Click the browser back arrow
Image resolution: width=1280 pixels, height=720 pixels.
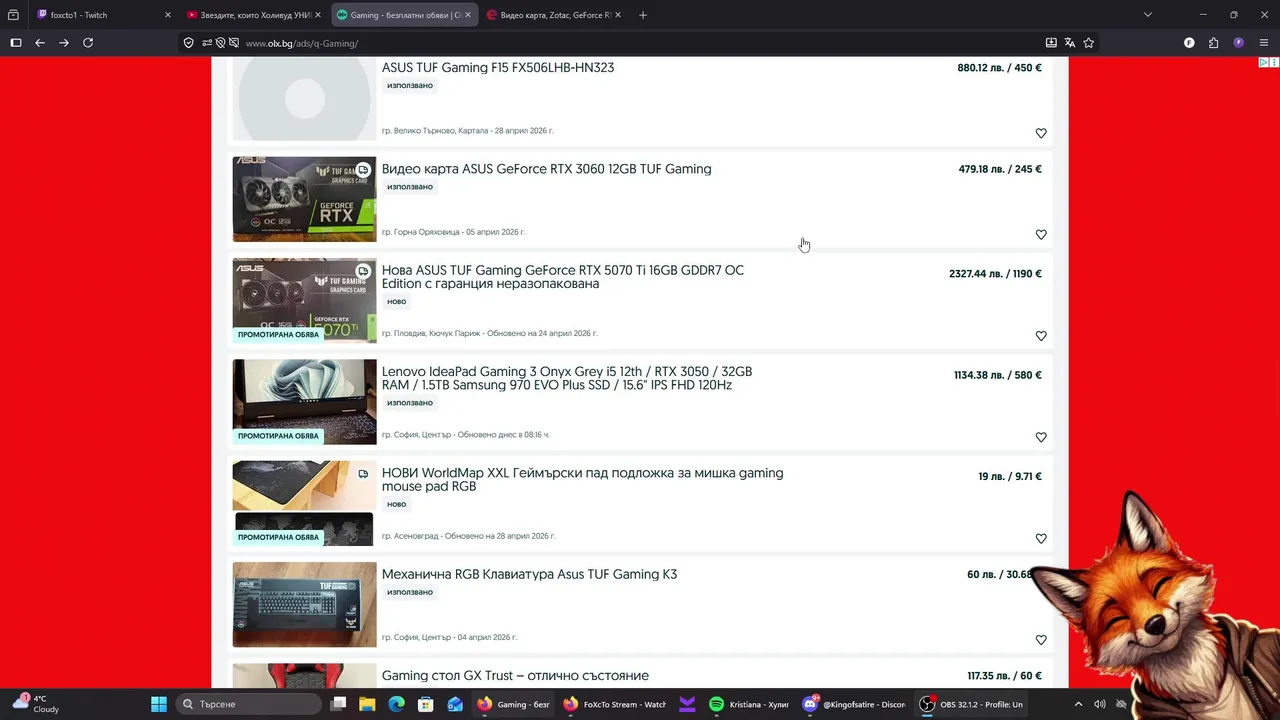click(40, 43)
